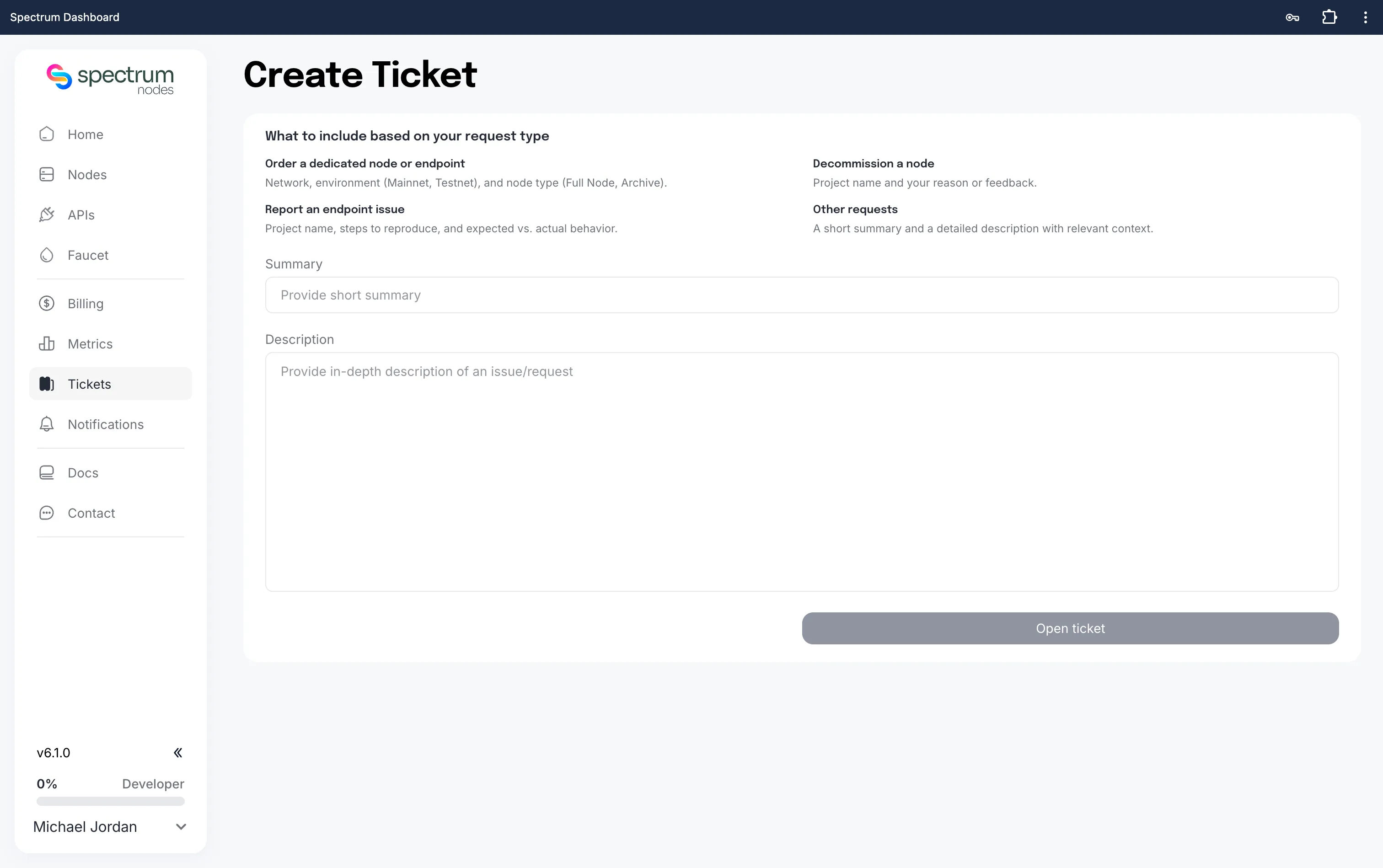Click 'What to include based on your request type'
This screenshot has height=868, width=1383.
(x=407, y=136)
